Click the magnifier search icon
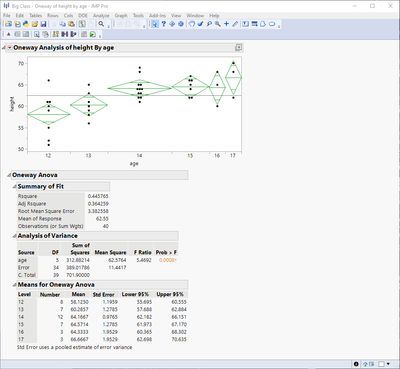This screenshot has height=369, width=400. [101, 24]
